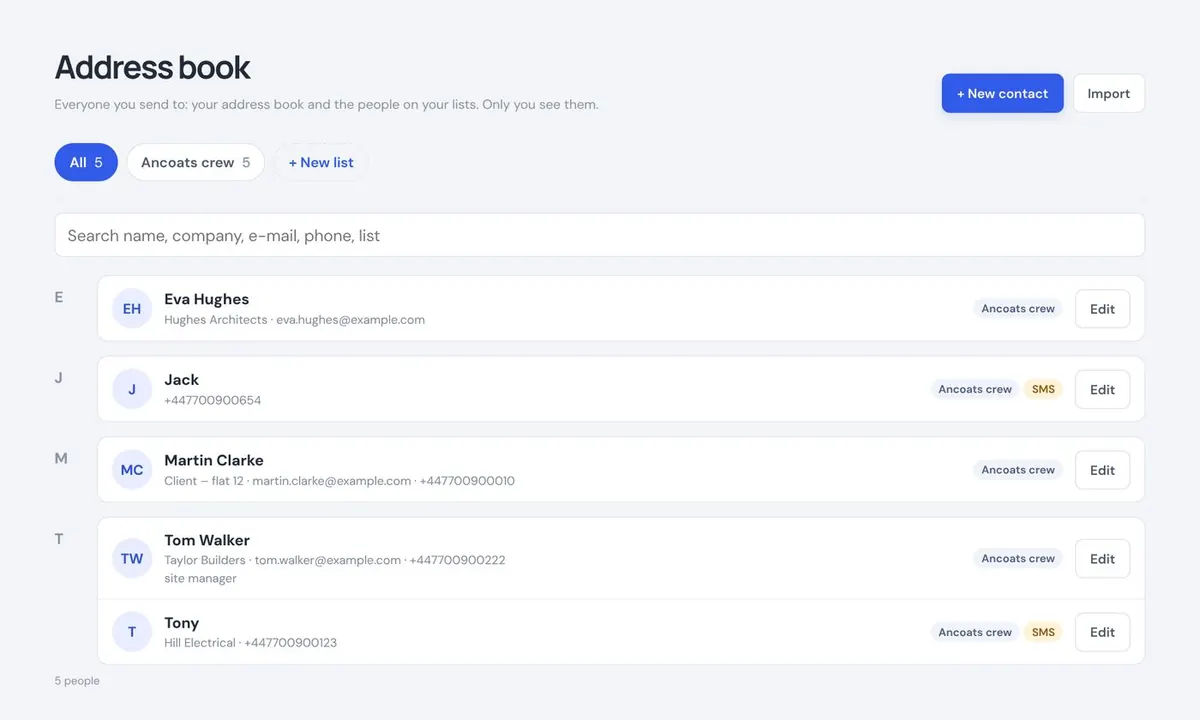Switch to the Ancoats crew list tab
Image resolution: width=1200 pixels, height=720 pixels.
(195, 162)
